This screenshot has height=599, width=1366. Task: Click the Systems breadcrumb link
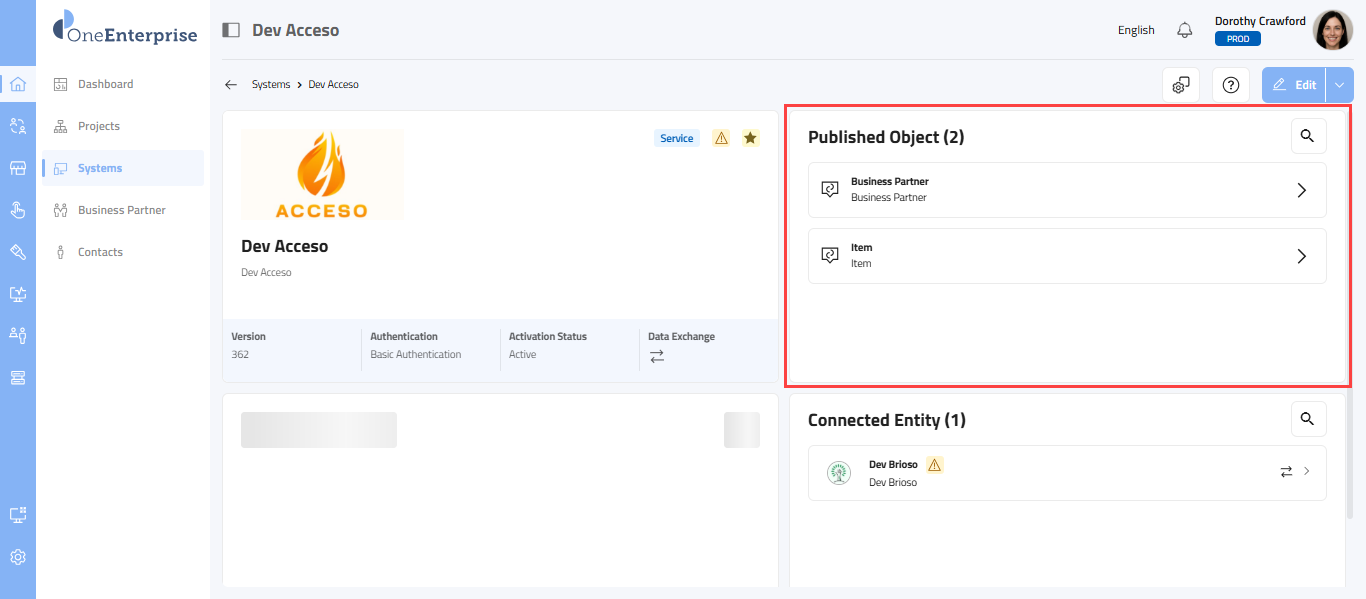click(x=271, y=85)
